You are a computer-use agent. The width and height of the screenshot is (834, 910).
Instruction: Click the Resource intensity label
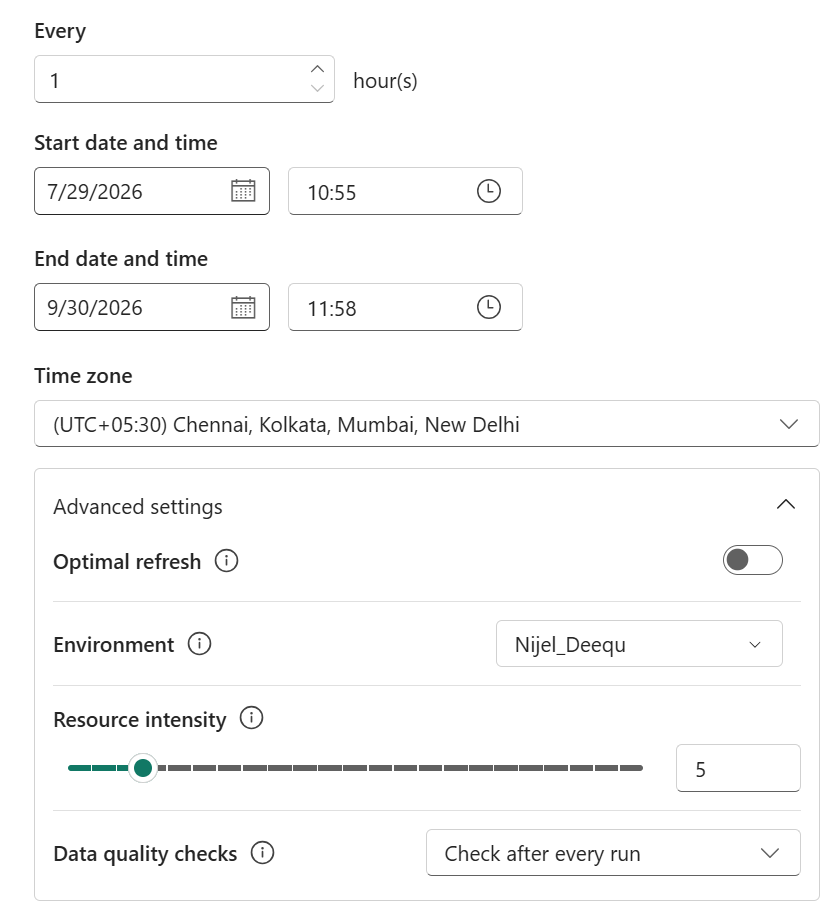(140, 720)
